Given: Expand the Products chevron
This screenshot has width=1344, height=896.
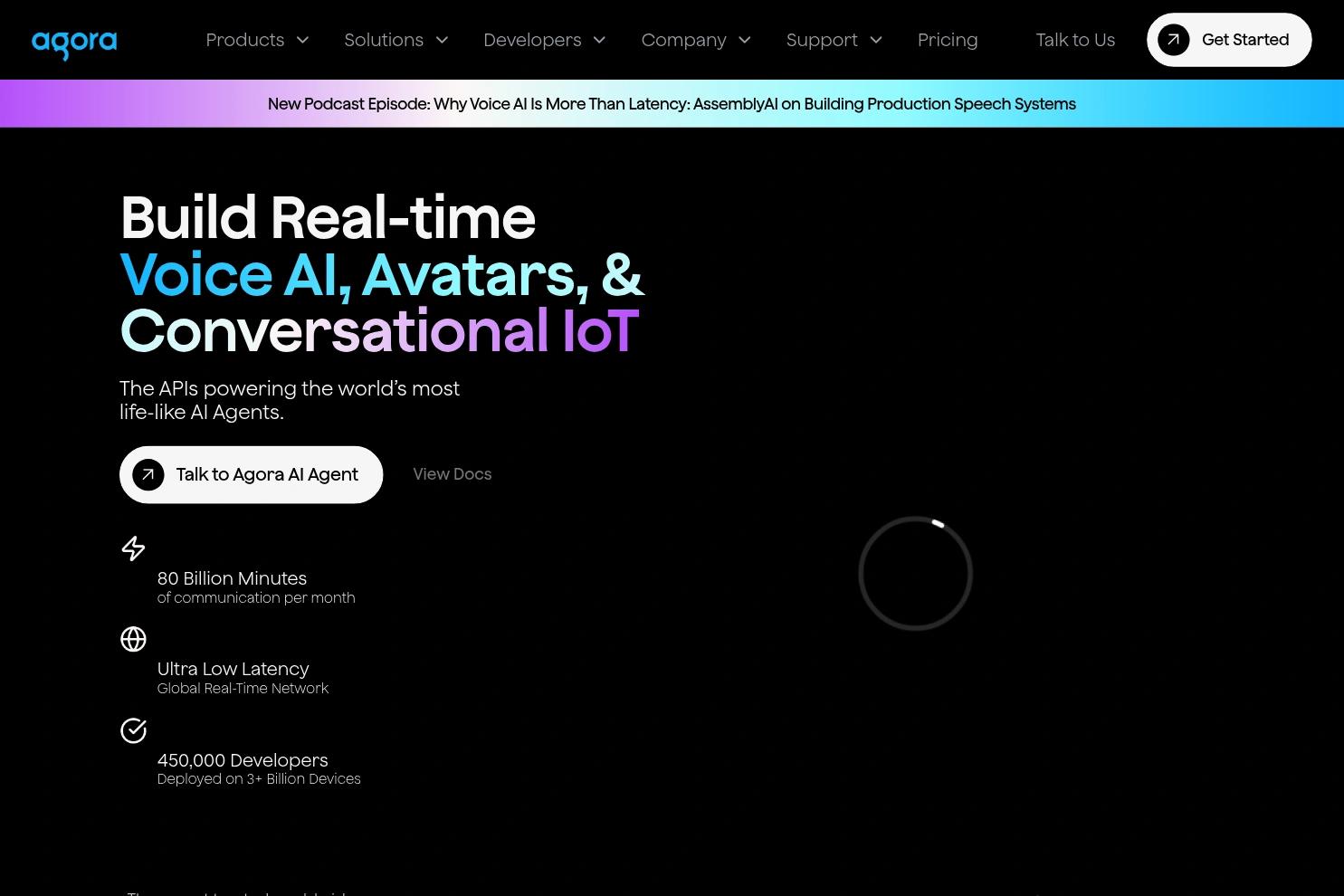Looking at the screenshot, I should pyautogui.click(x=302, y=40).
